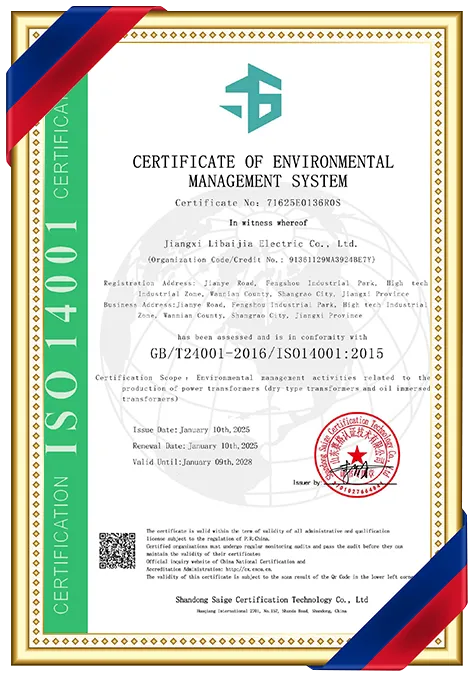Select 'Shandong Saige Certification Technology Co., Ltd'
Screen dimensions: 475x675
tap(272, 599)
